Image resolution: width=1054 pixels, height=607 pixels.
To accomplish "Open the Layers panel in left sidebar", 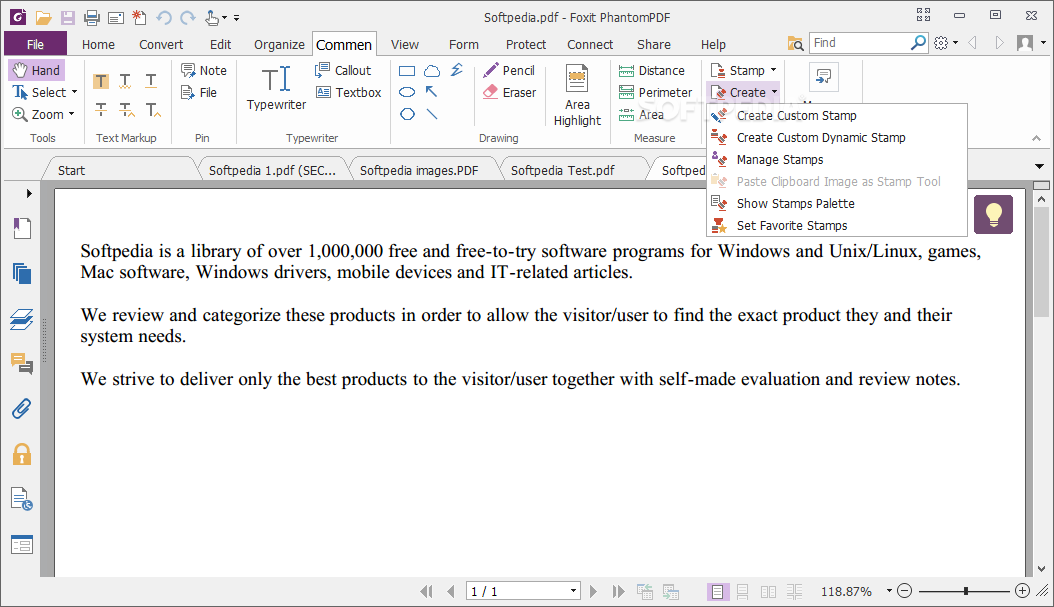I will coord(22,319).
